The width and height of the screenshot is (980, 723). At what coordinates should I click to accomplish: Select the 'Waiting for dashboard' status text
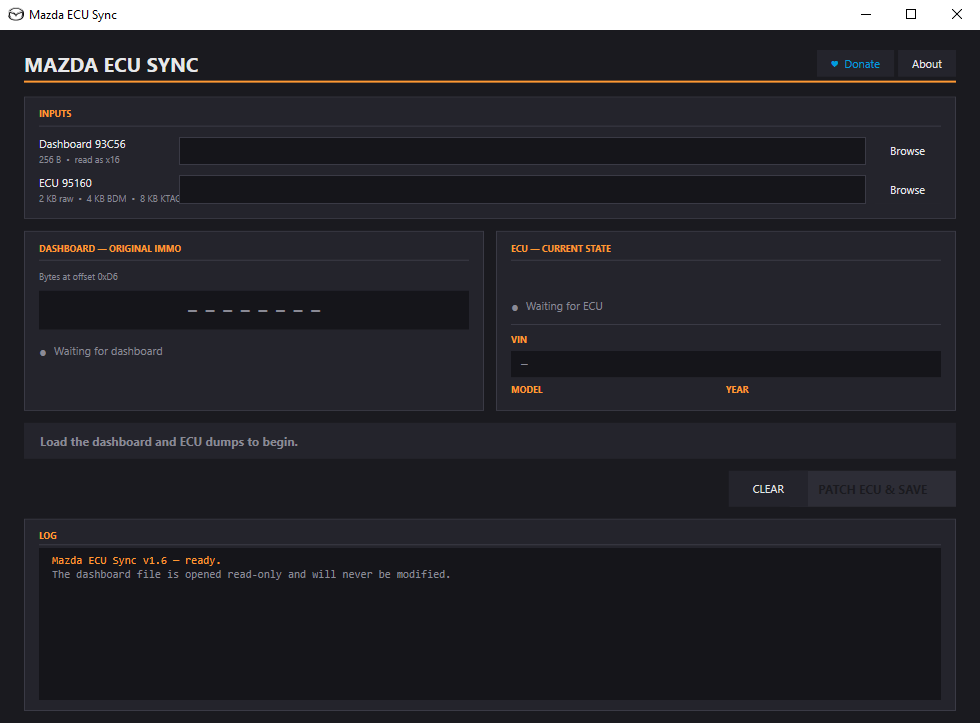pyautogui.click(x=108, y=351)
